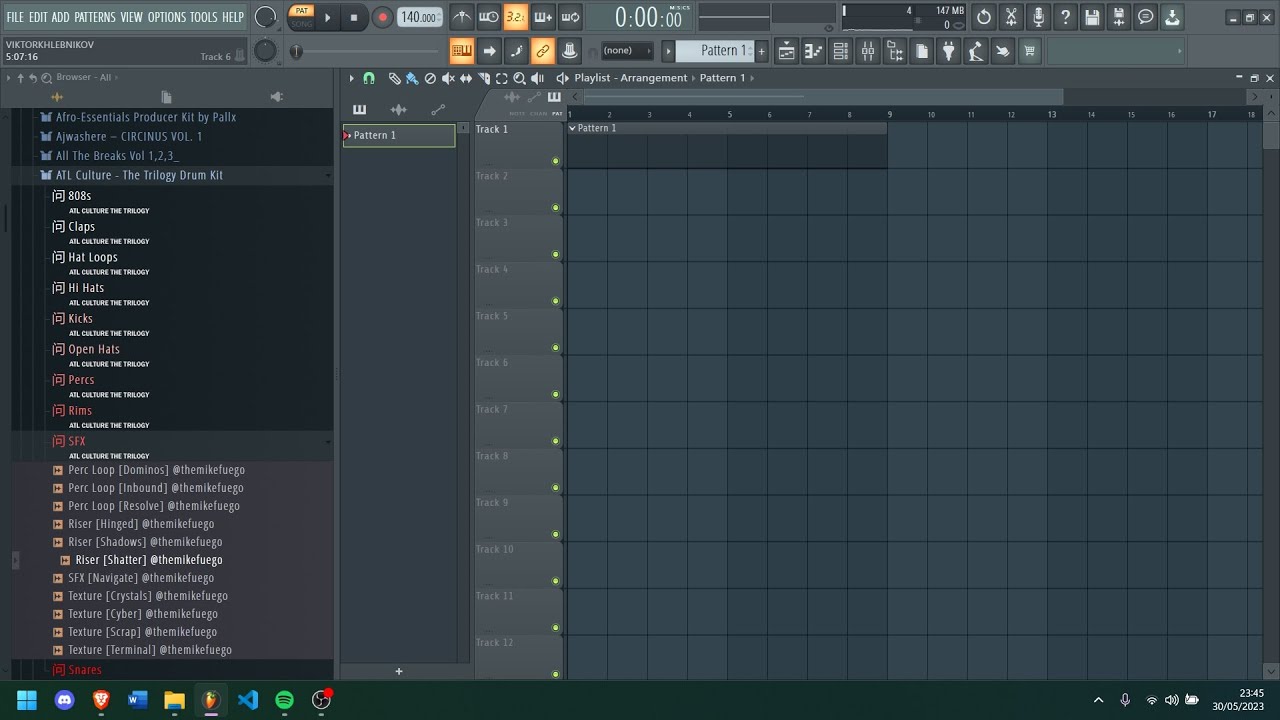This screenshot has height=720, width=1280.
Task: Click the main volume knob
Action: tap(265, 17)
